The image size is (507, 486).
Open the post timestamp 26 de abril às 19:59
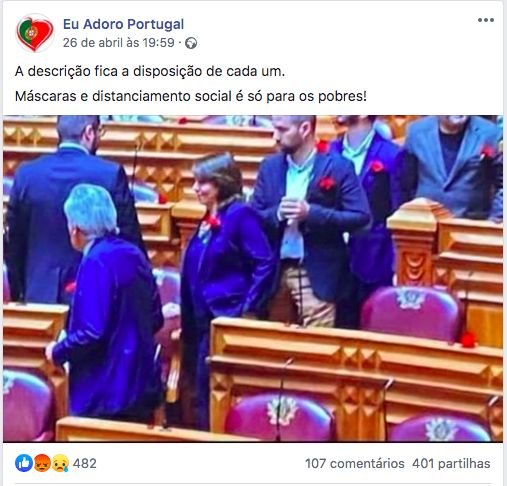119,43
